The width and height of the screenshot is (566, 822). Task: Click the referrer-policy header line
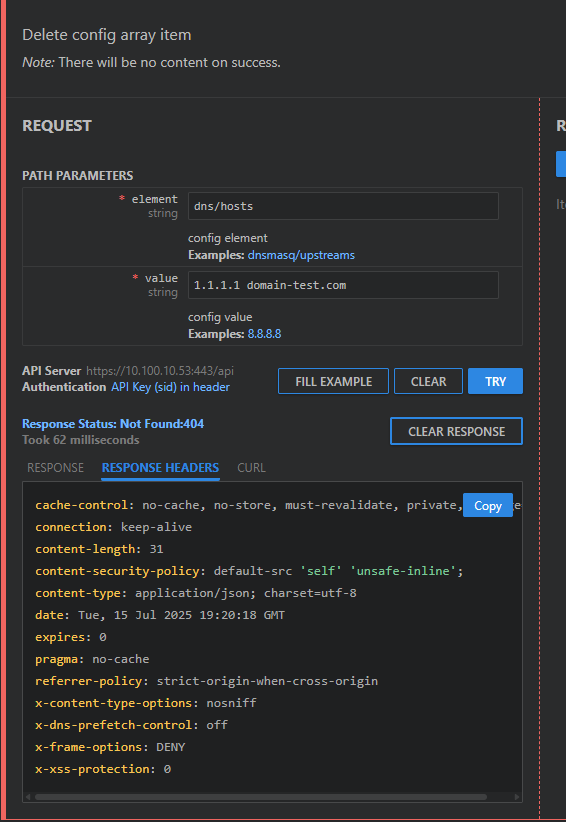pos(206,681)
